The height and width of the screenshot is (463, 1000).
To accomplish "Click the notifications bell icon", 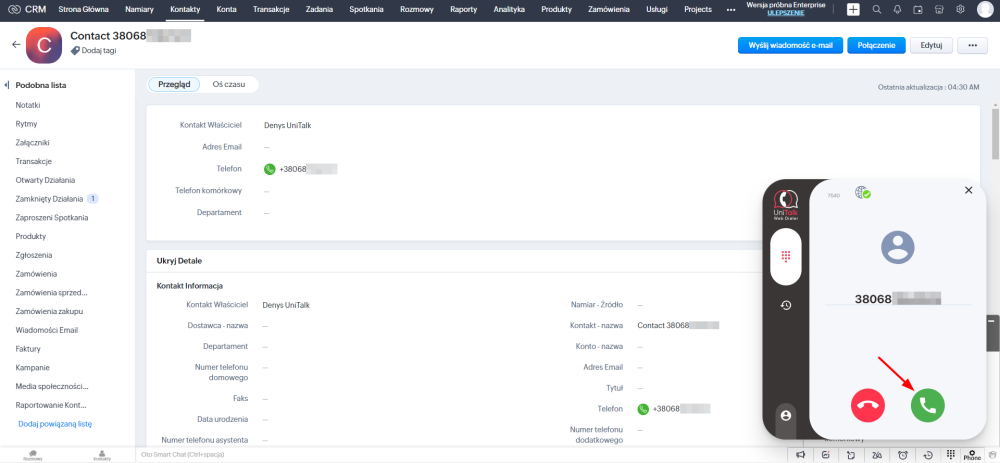I will [898, 9].
